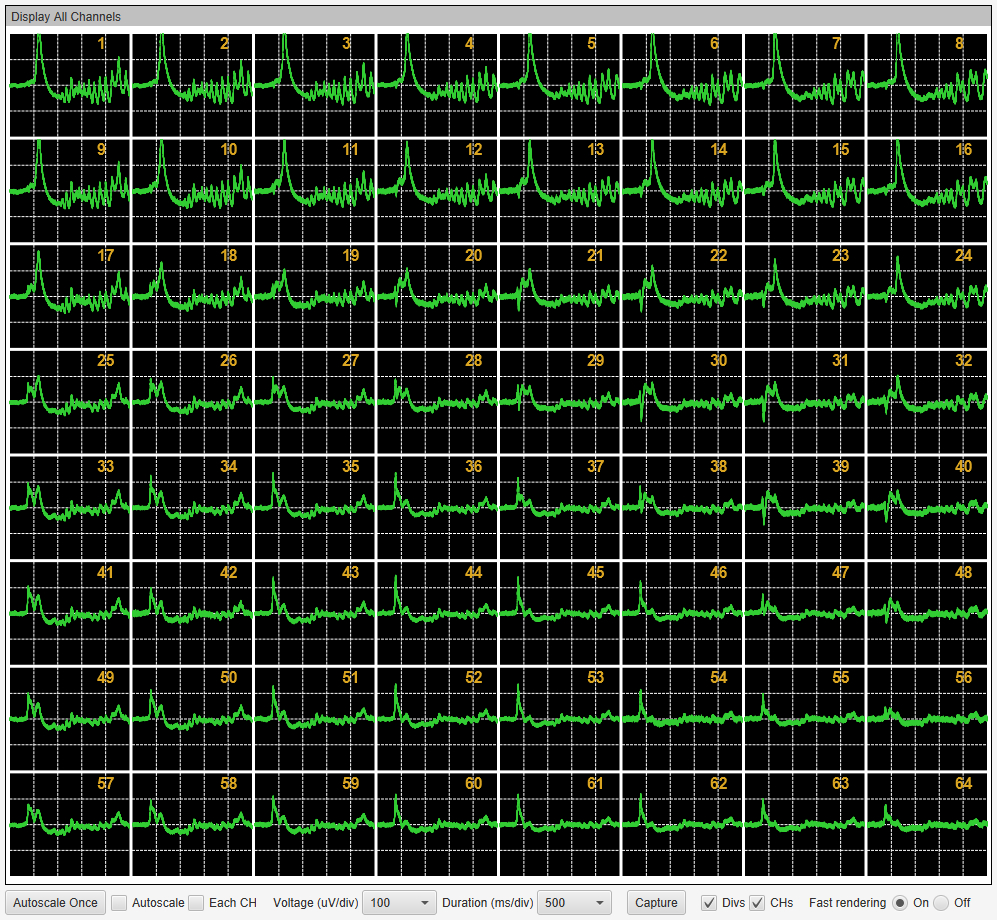The width and height of the screenshot is (997, 920).
Task: Select channel 27 waveform panel
Action: coord(314,402)
